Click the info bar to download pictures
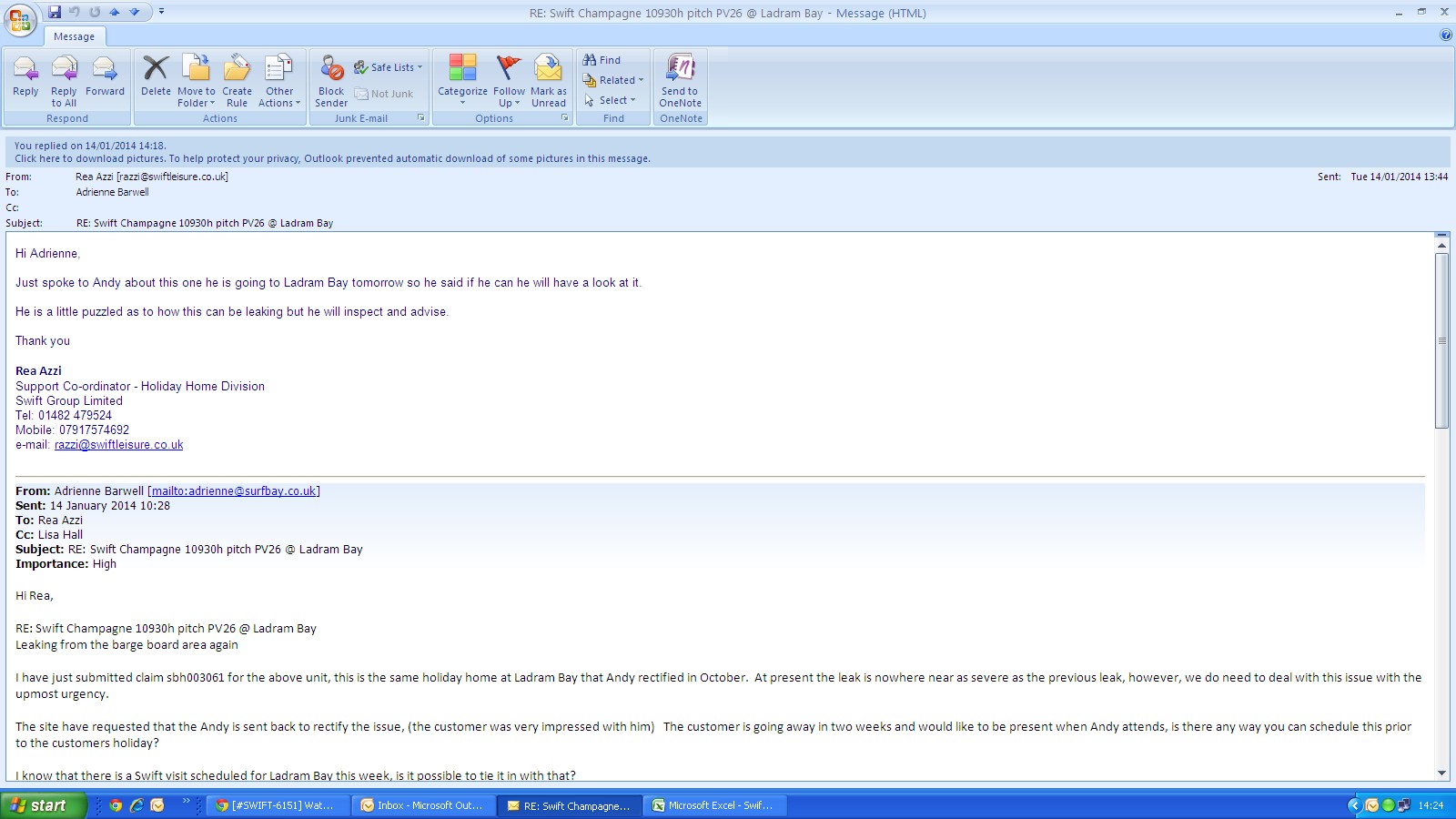The width and height of the screenshot is (1456, 819). tap(332, 158)
